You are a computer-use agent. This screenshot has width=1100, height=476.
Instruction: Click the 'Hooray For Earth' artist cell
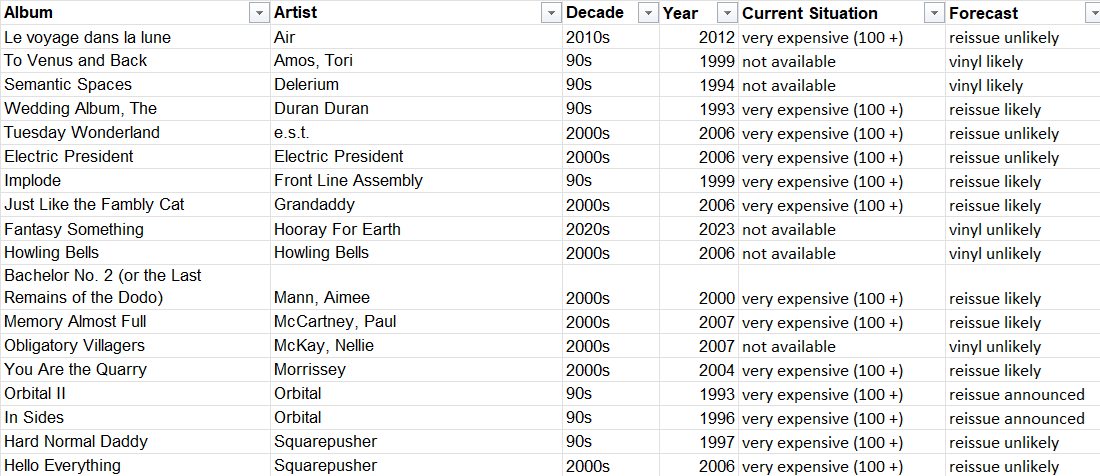click(416, 229)
